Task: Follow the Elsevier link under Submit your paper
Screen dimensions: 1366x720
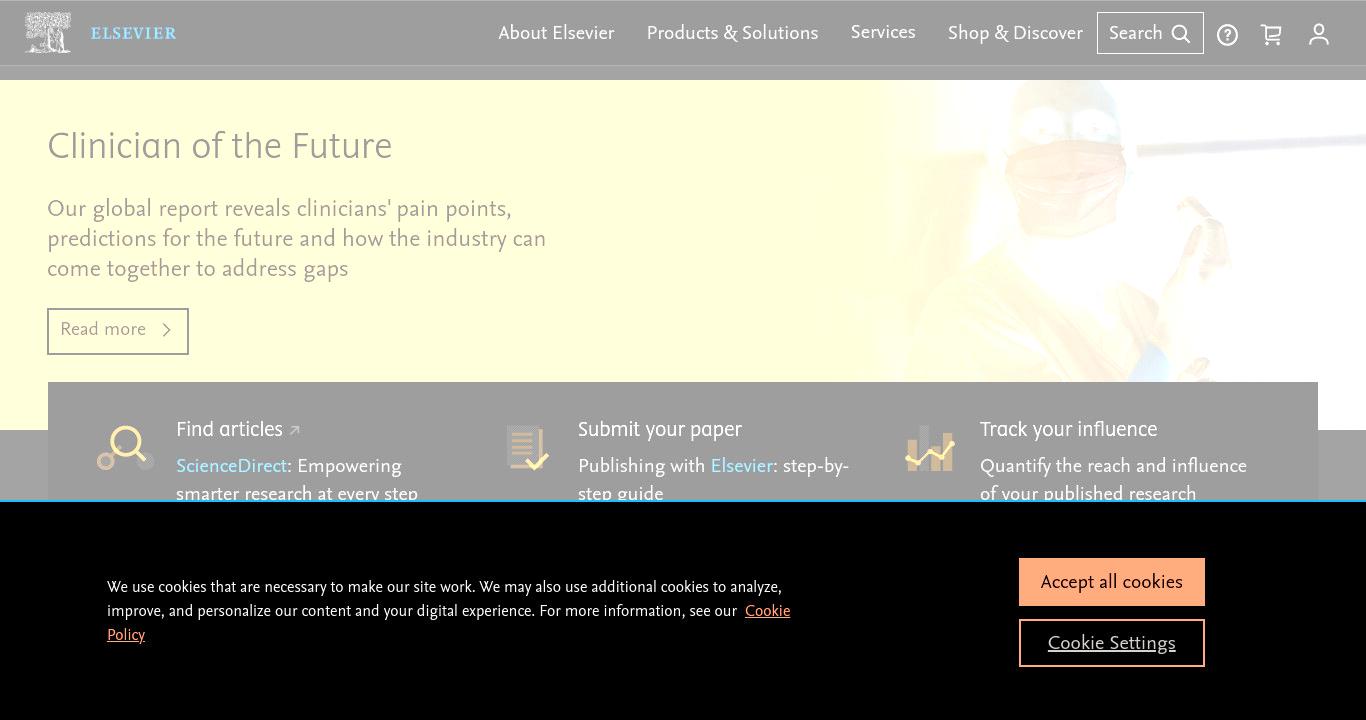Action: tap(742, 466)
